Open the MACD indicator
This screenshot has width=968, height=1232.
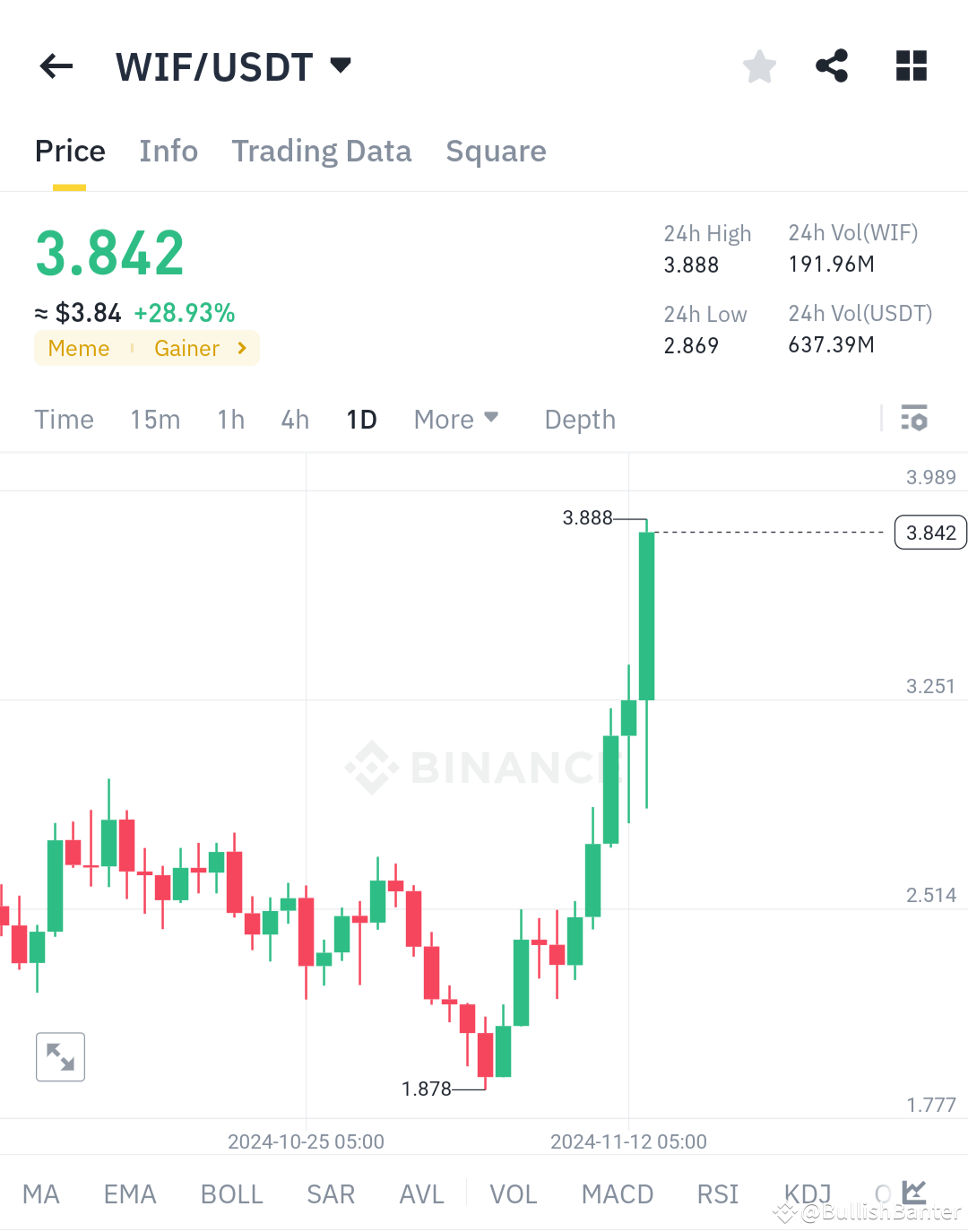click(x=617, y=1193)
